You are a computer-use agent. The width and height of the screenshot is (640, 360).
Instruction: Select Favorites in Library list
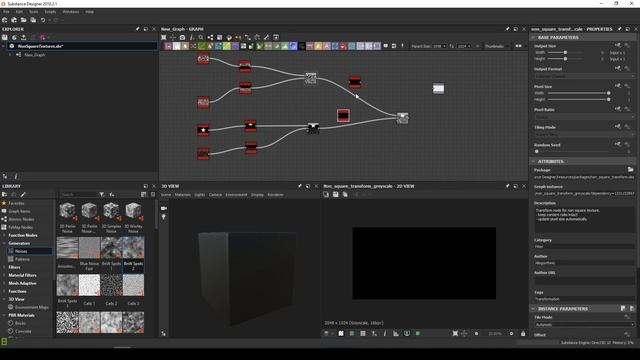16,203
